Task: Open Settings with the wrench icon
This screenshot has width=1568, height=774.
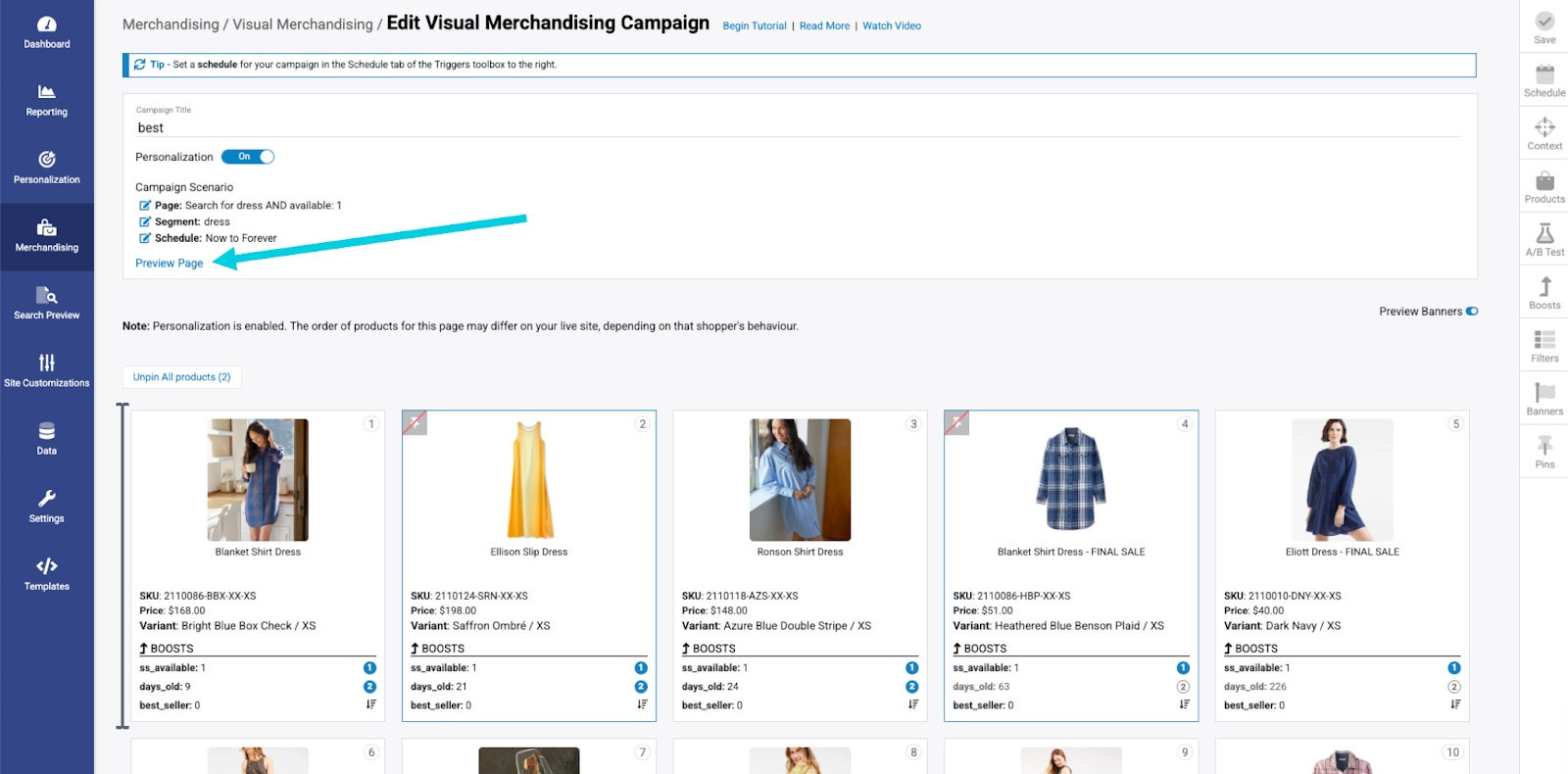Action: [47, 507]
